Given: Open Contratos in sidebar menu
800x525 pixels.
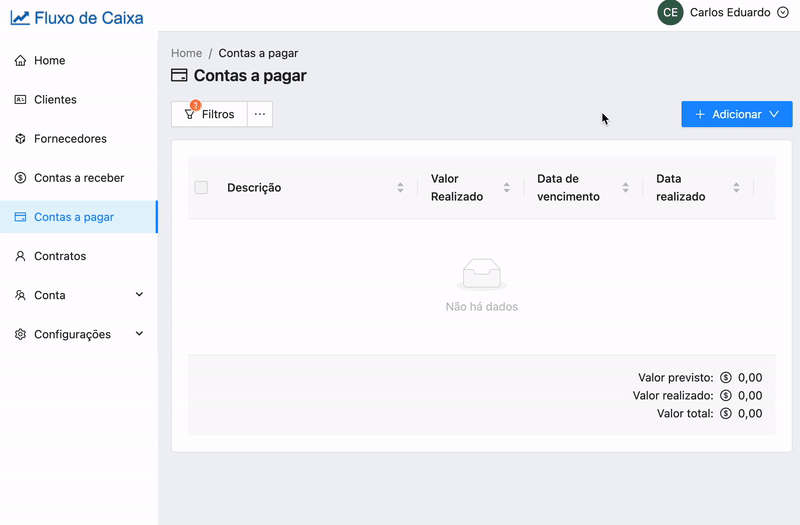Looking at the screenshot, I should (79, 256).
